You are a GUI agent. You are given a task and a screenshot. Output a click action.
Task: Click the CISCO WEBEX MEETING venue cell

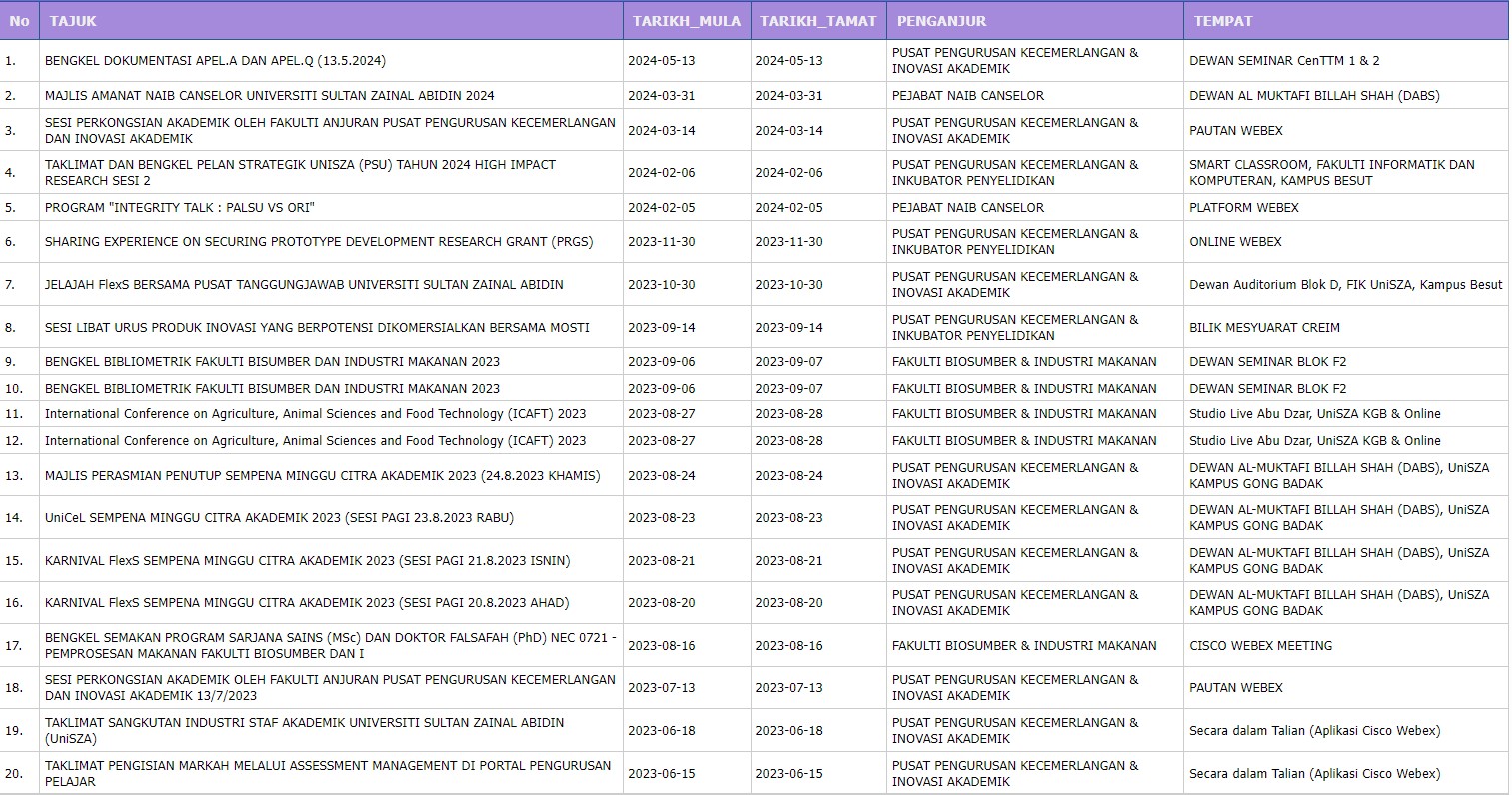(x=1260, y=646)
